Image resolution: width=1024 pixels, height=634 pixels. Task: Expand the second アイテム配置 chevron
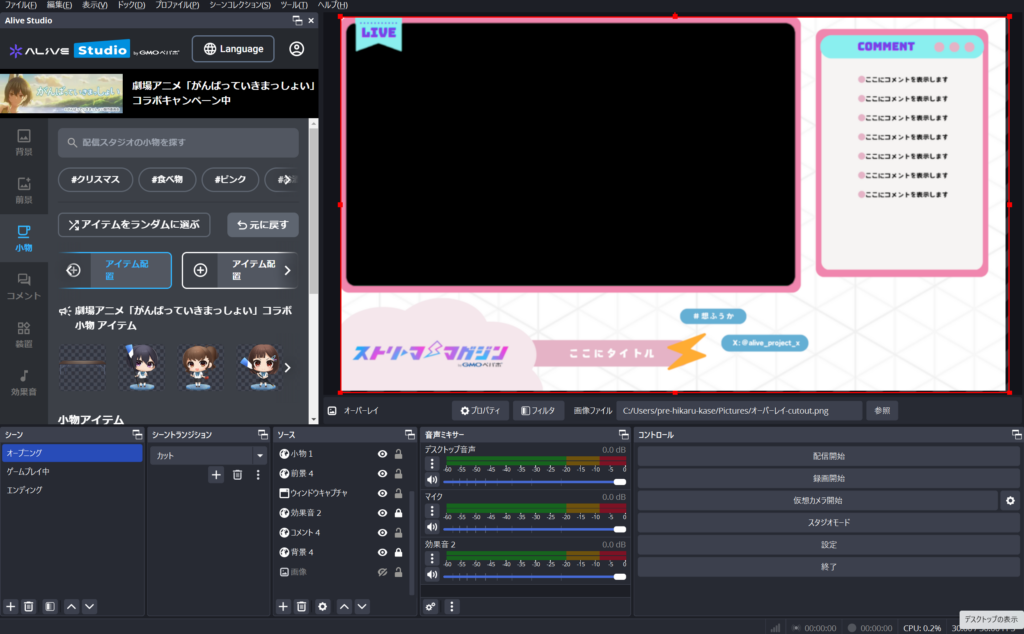[287, 270]
